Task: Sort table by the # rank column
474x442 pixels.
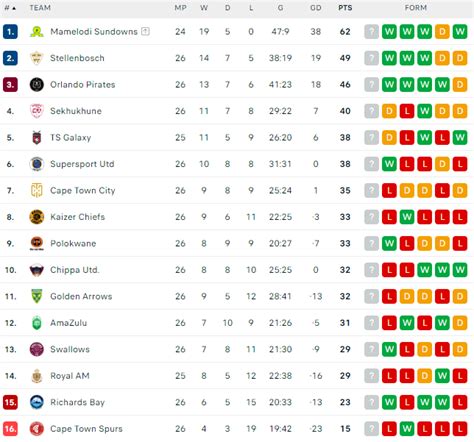Action: point(10,8)
